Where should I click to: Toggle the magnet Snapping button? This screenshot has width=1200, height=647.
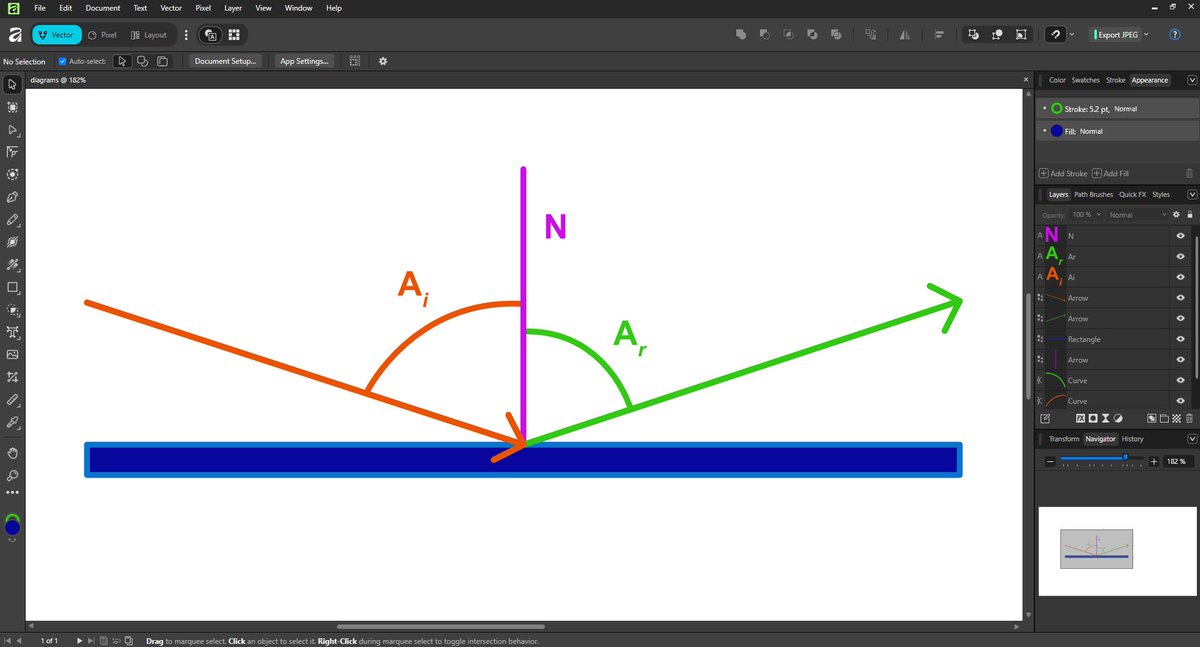1054,34
